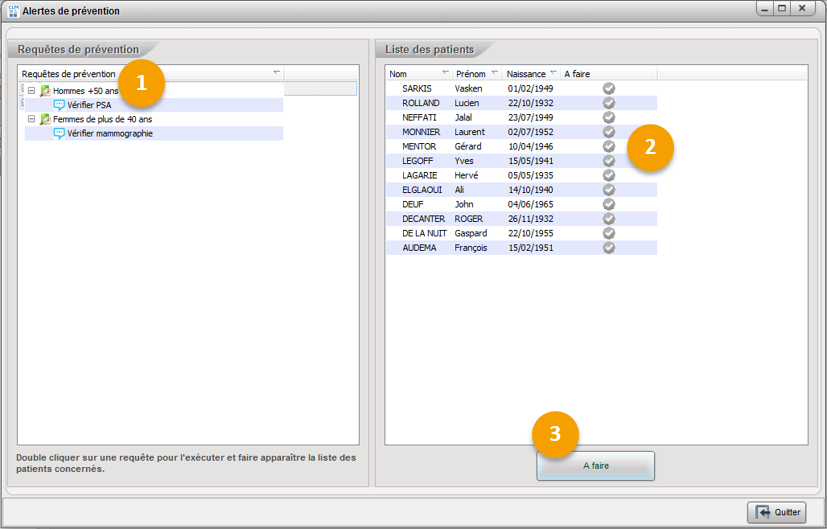Toggle the A faire check for DEUF John
This screenshot has height=529, width=827.
click(609, 204)
